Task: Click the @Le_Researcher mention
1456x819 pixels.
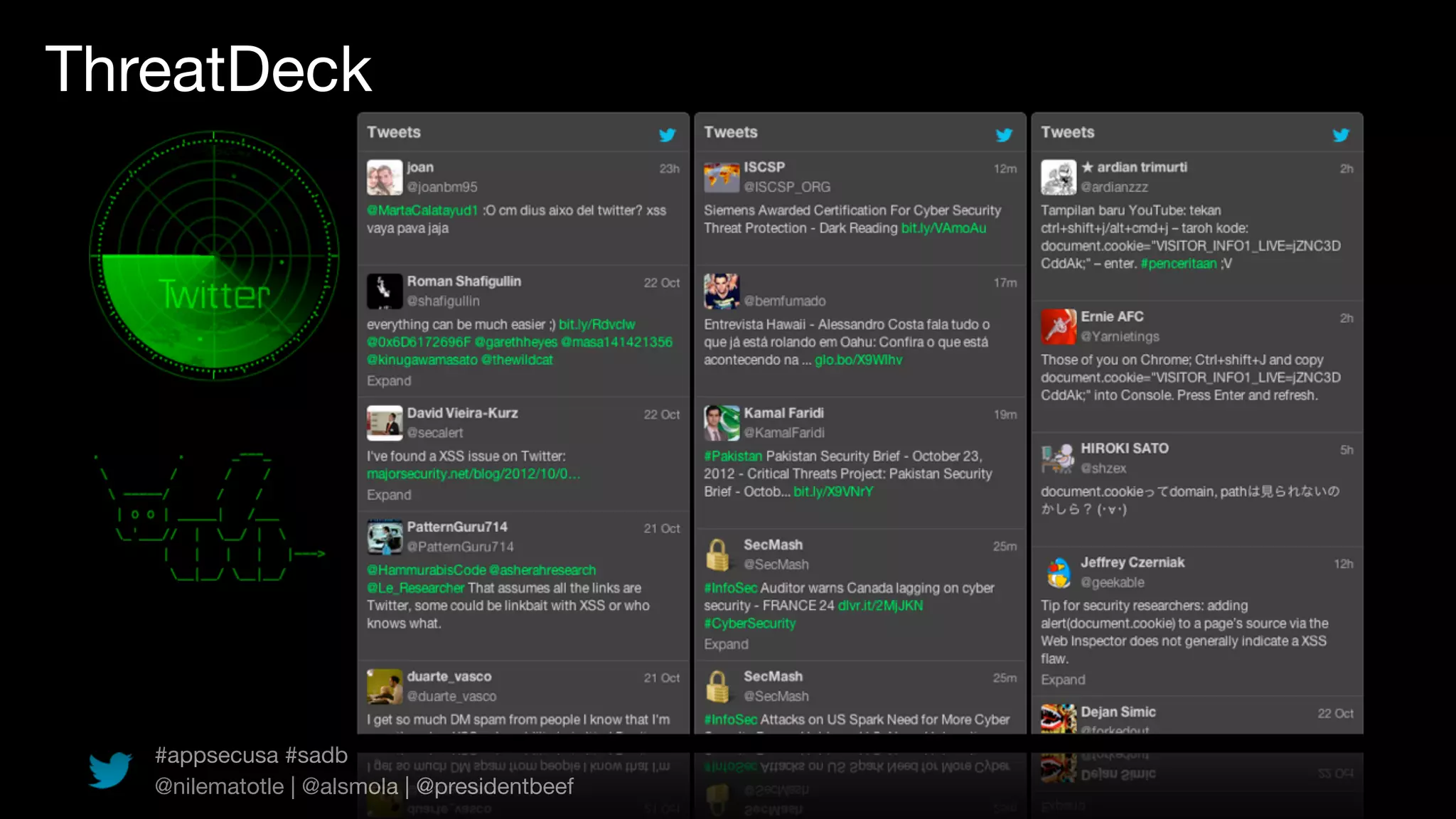Action: (x=416, y=587)
